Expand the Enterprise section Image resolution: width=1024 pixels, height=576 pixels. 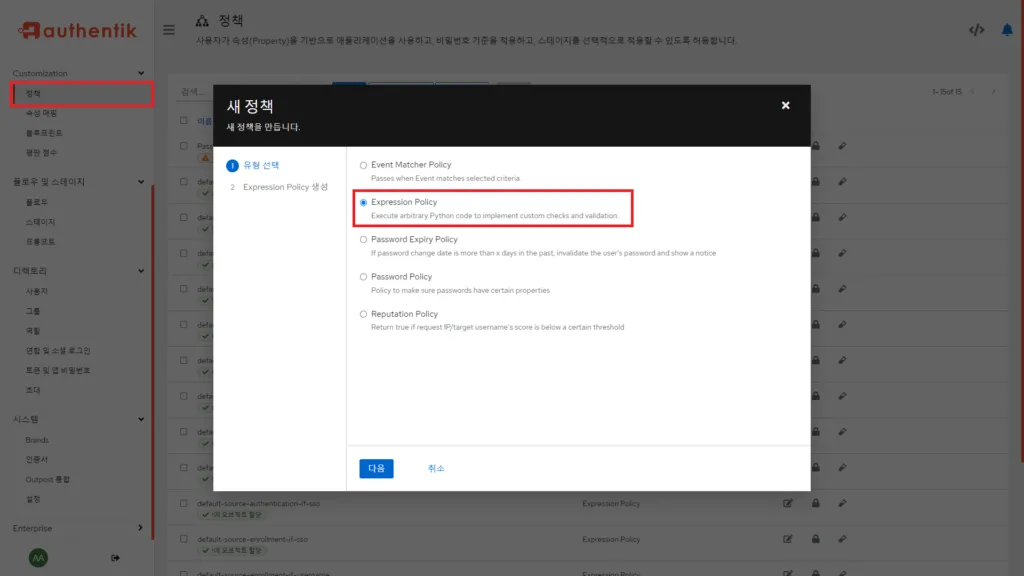[139, 528]
